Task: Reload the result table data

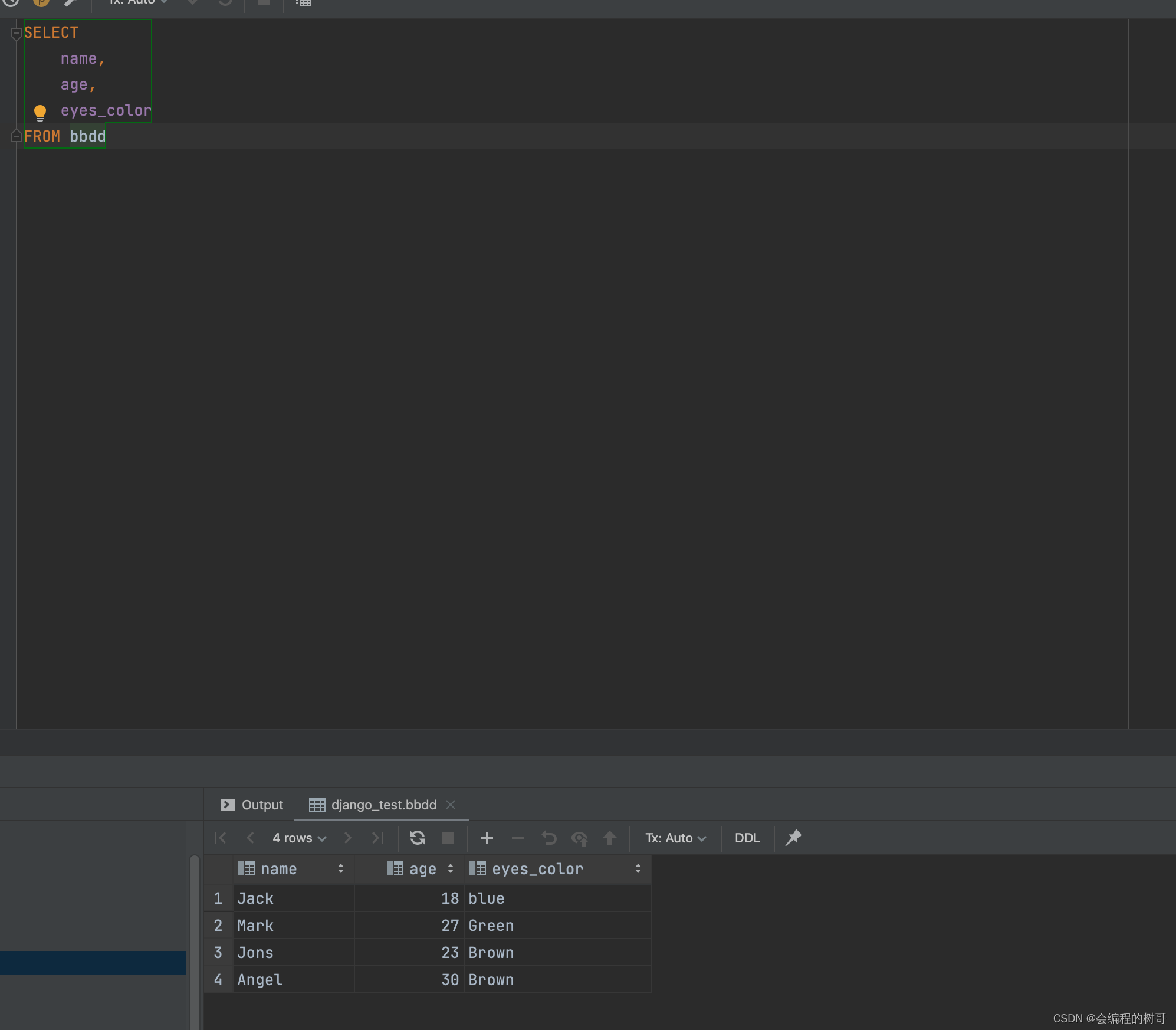Action: click(418, 838)
